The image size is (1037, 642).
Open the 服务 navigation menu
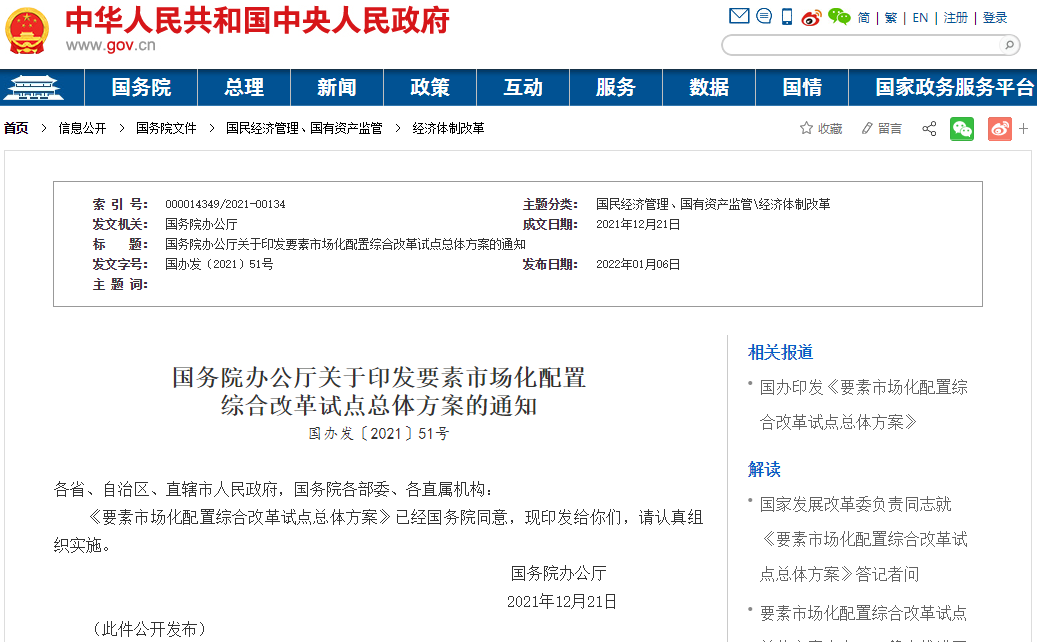[616, 88]
